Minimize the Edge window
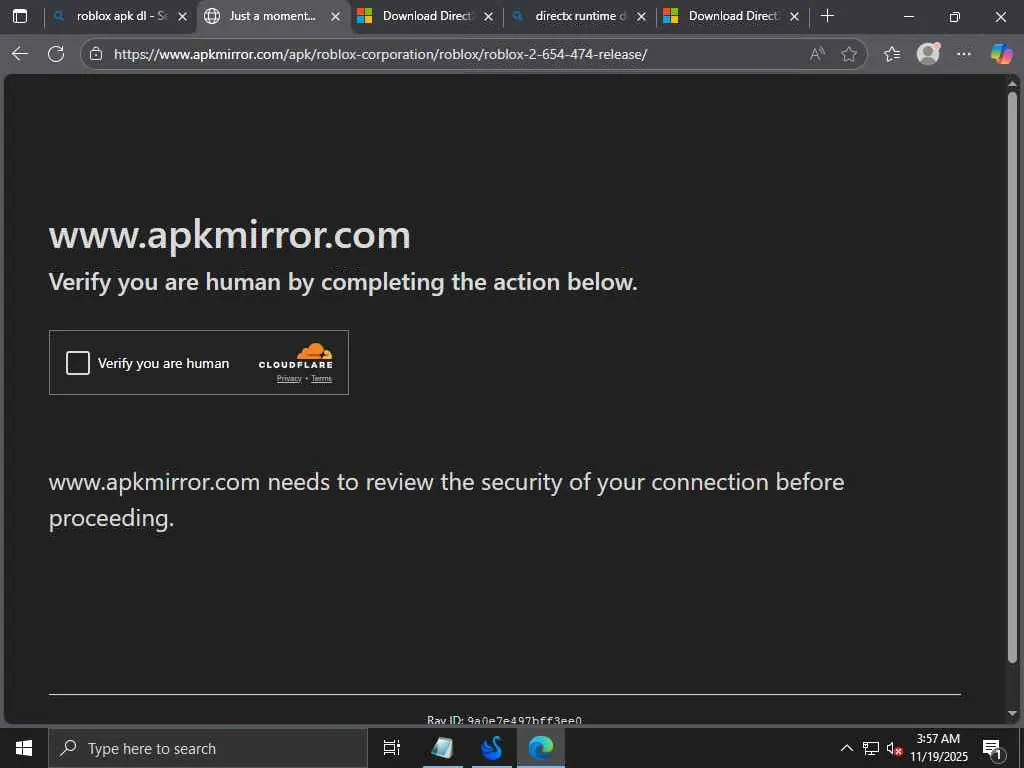 (x=908, y=16)
